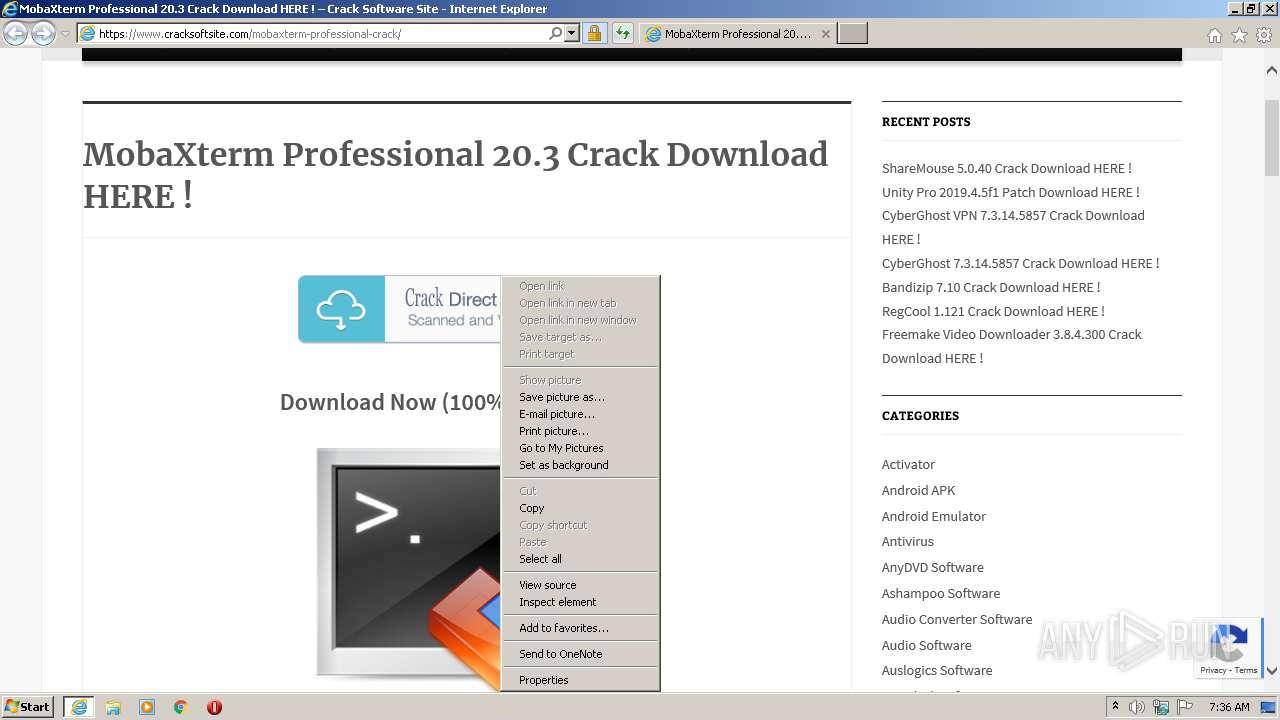This screenshot has height=720, width=1280.
Task: Go back with the browser Back arrow
Action: 15,34
